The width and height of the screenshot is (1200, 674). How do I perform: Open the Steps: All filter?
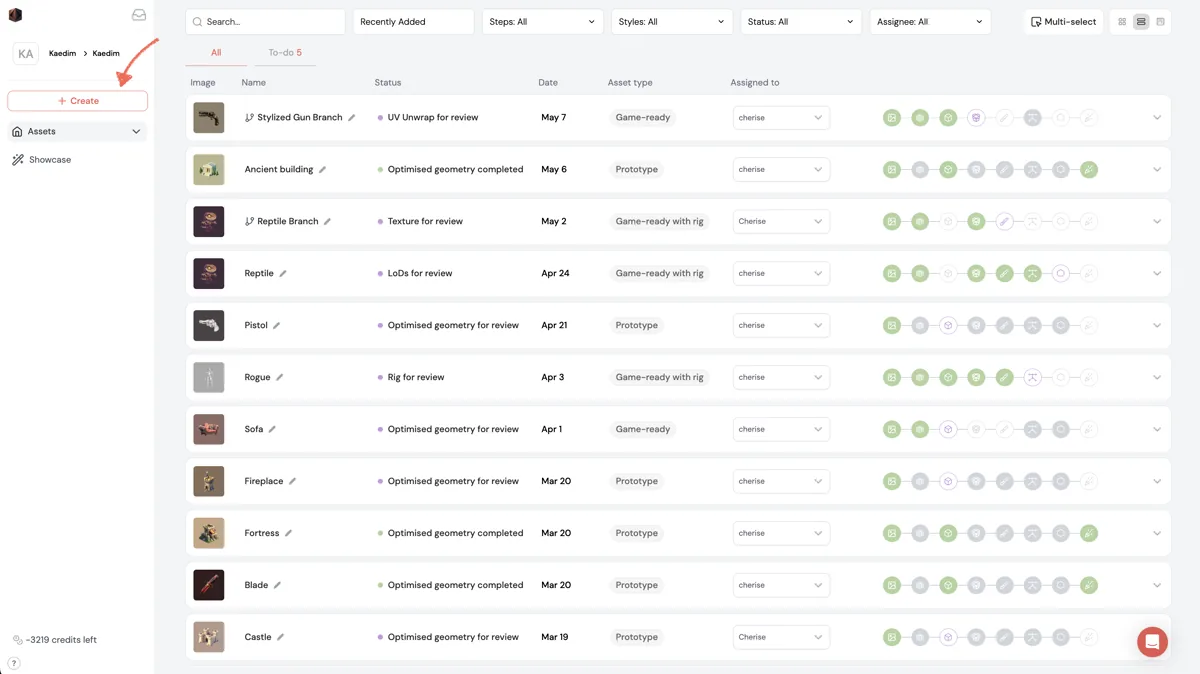click(543, 22)
